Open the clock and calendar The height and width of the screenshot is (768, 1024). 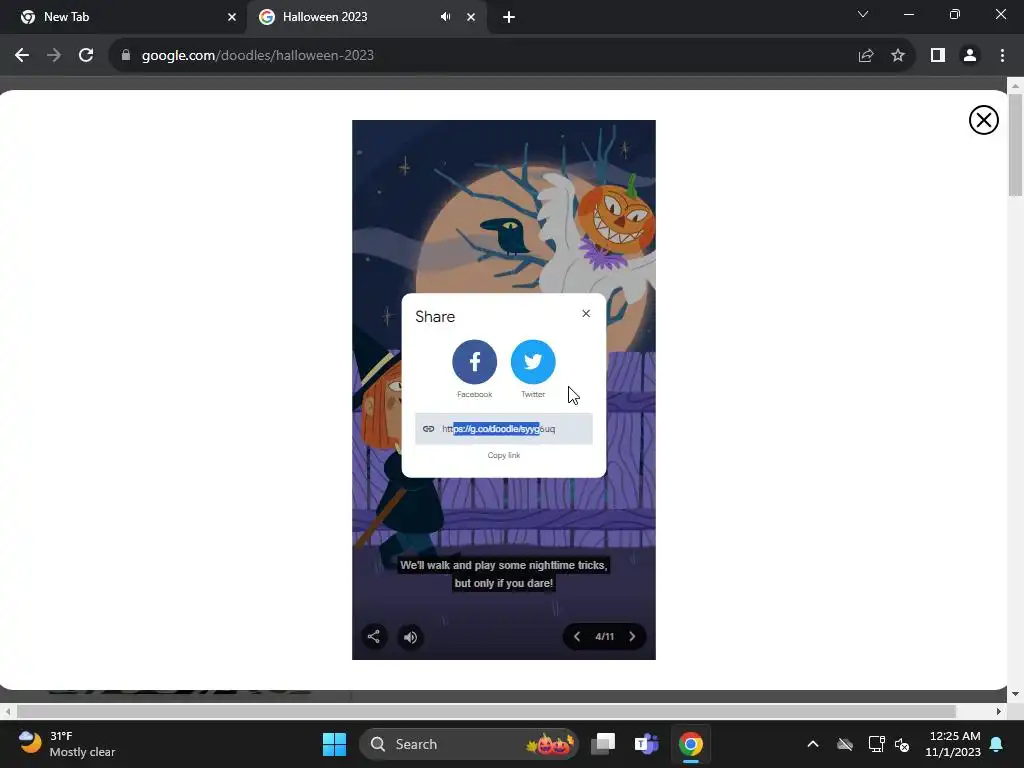(953, 744)
